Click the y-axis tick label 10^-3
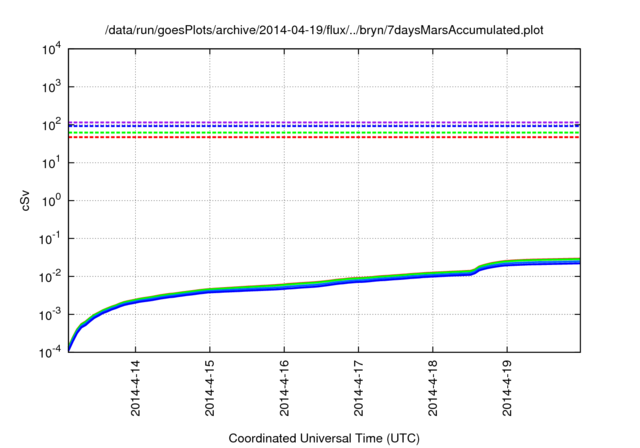Image resolution: width=640 pixels, height=448 pixels. pos(50,315)
